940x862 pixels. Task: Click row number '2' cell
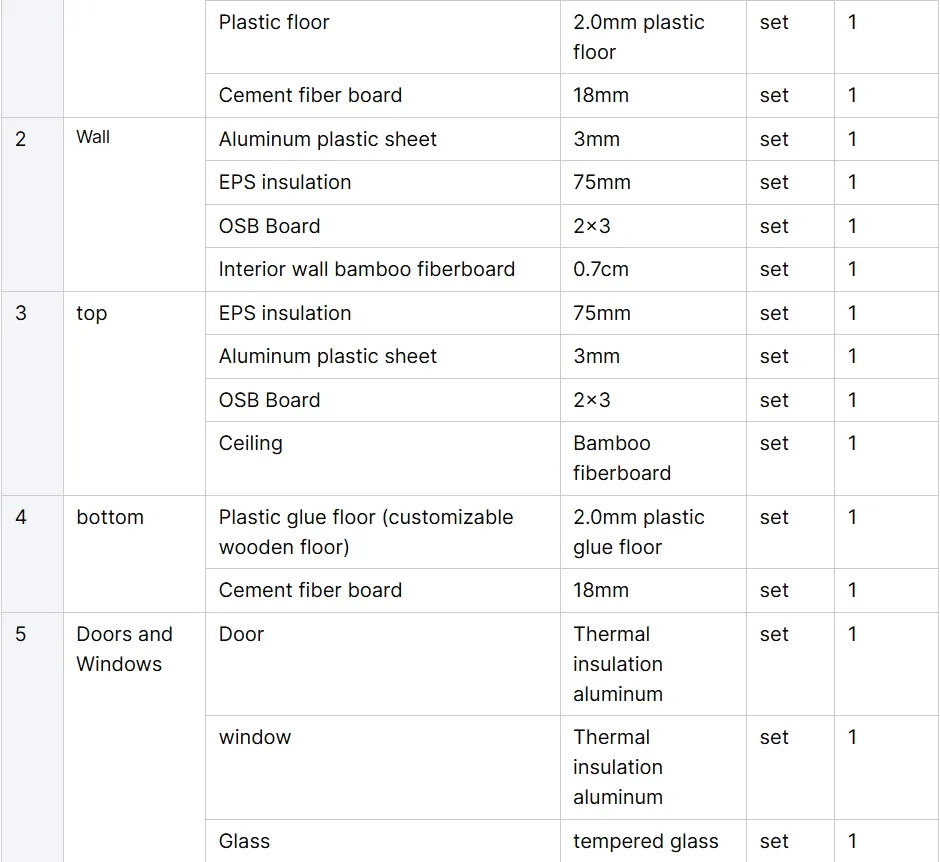[x=21, y=139]
